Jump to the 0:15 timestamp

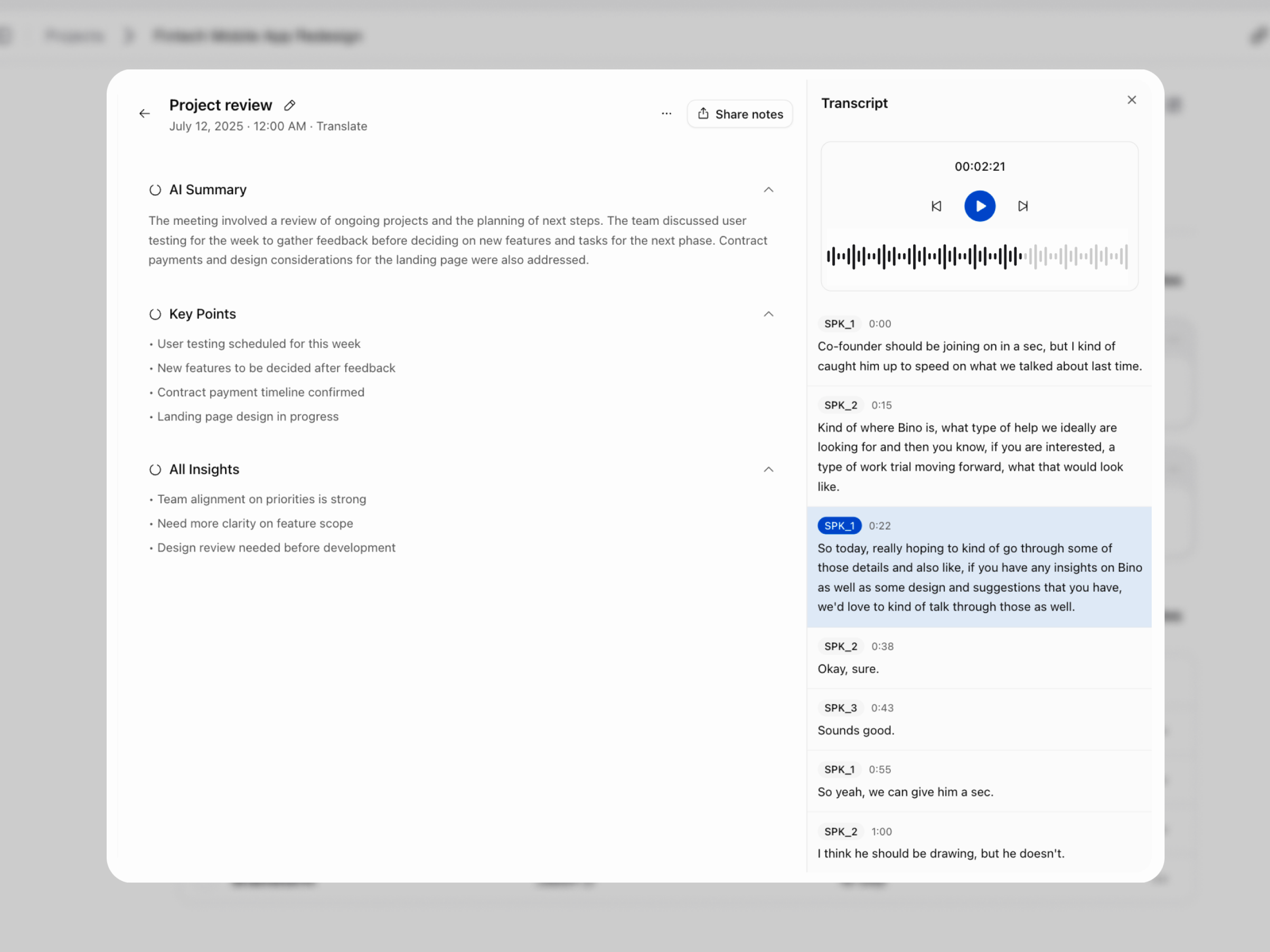pos(881,405)
